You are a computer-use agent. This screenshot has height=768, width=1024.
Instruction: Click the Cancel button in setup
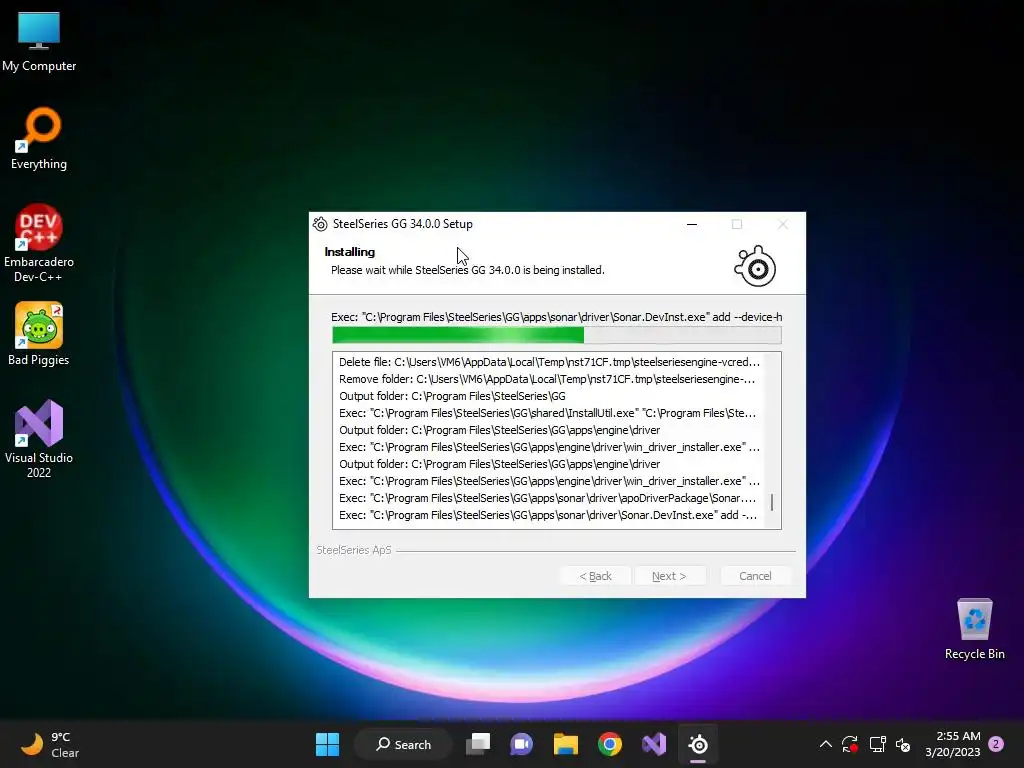(755, 576)
